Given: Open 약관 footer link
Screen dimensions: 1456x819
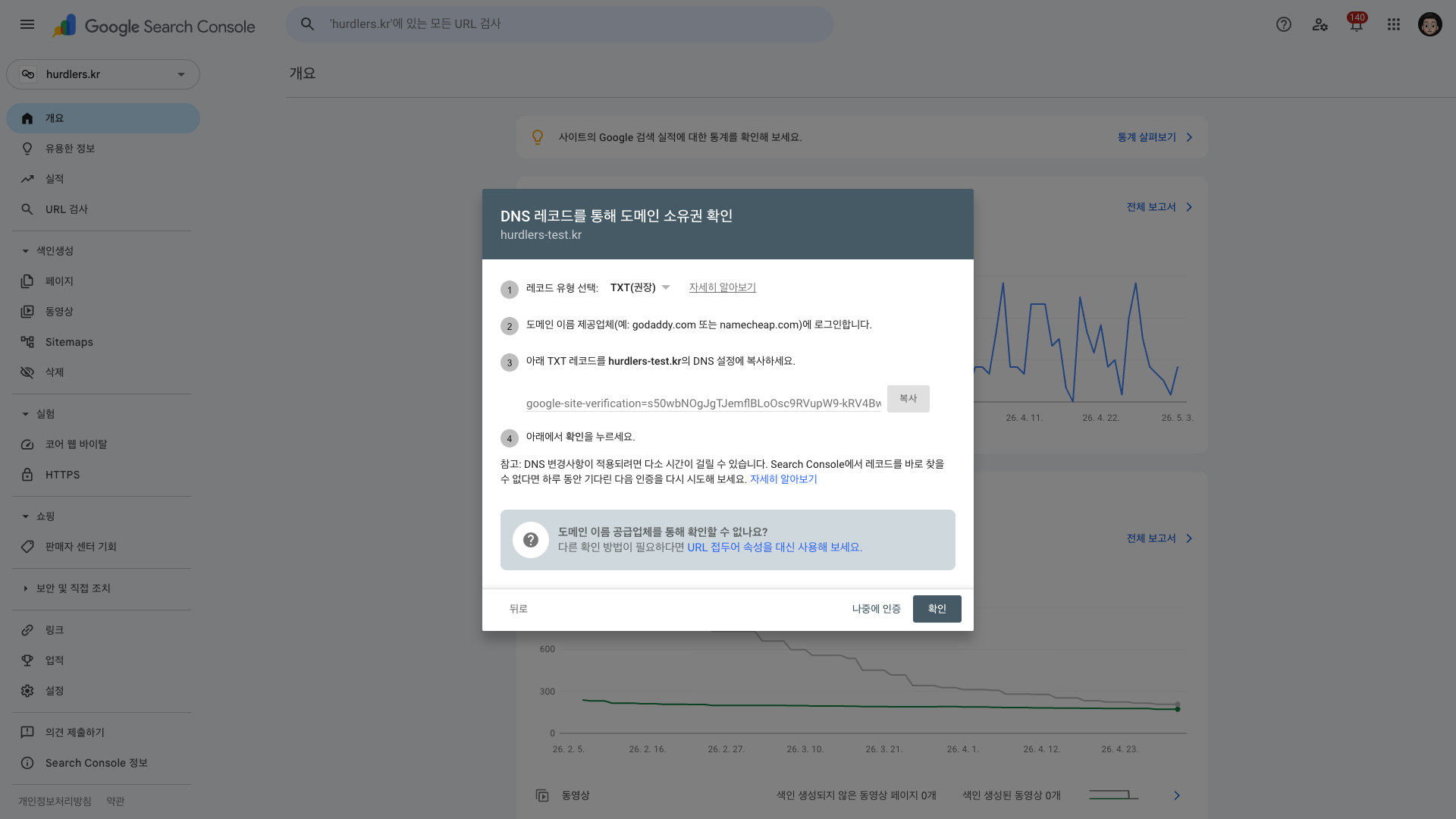Looking at the screenshot, I should (x=115, y=802).
